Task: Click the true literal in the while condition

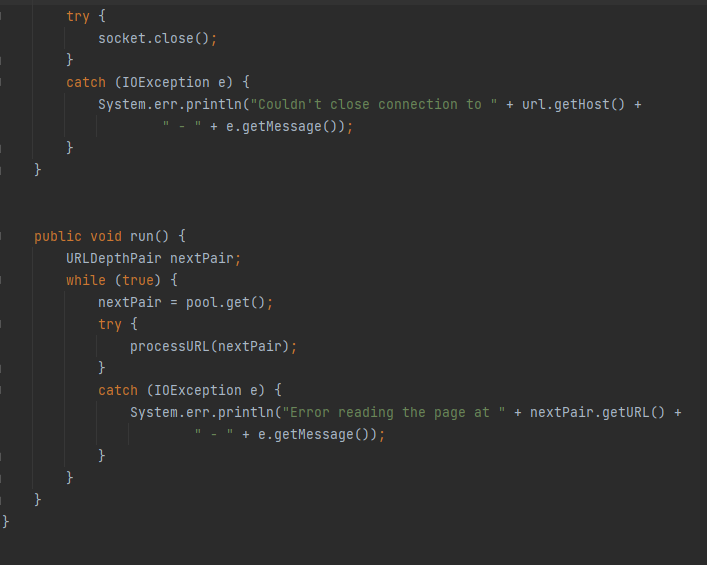Action: (138, 280)
